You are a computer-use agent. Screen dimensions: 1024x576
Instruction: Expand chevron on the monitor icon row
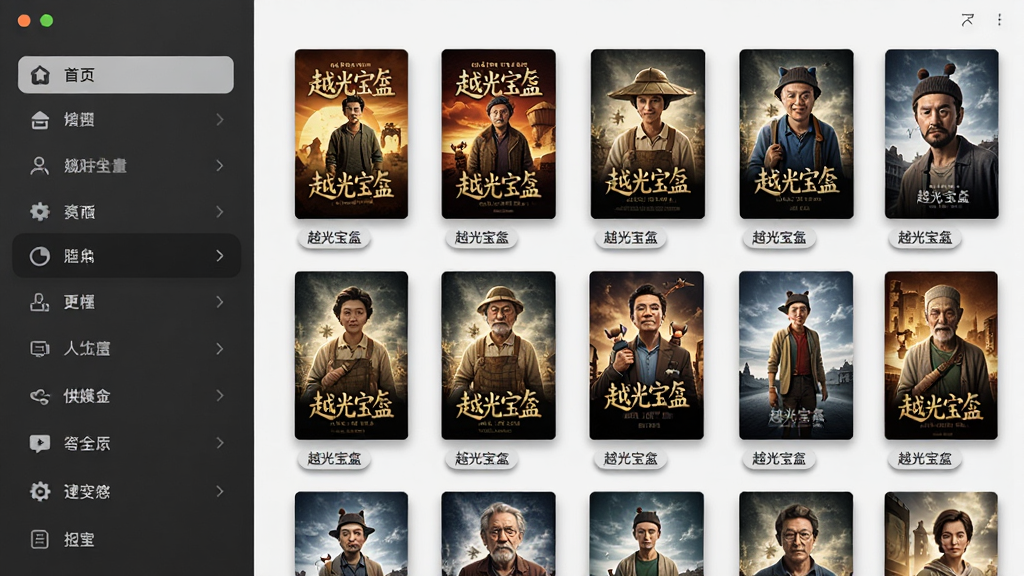(219, 349)
